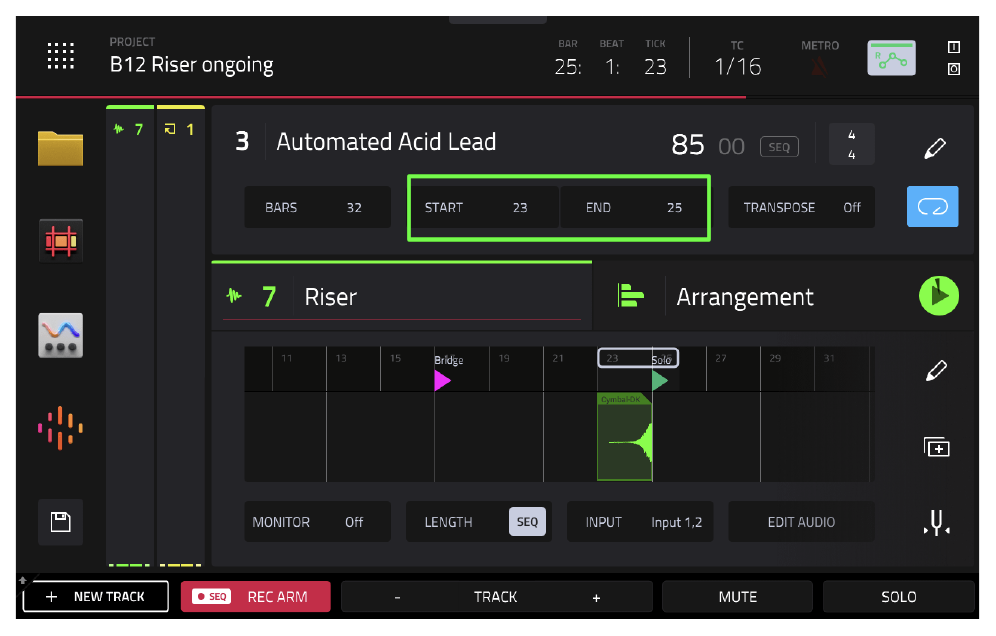The width and height of the screenshot is (996, 636).
Task: Open the Transpose Off field
Action: [x=802, y=207]
